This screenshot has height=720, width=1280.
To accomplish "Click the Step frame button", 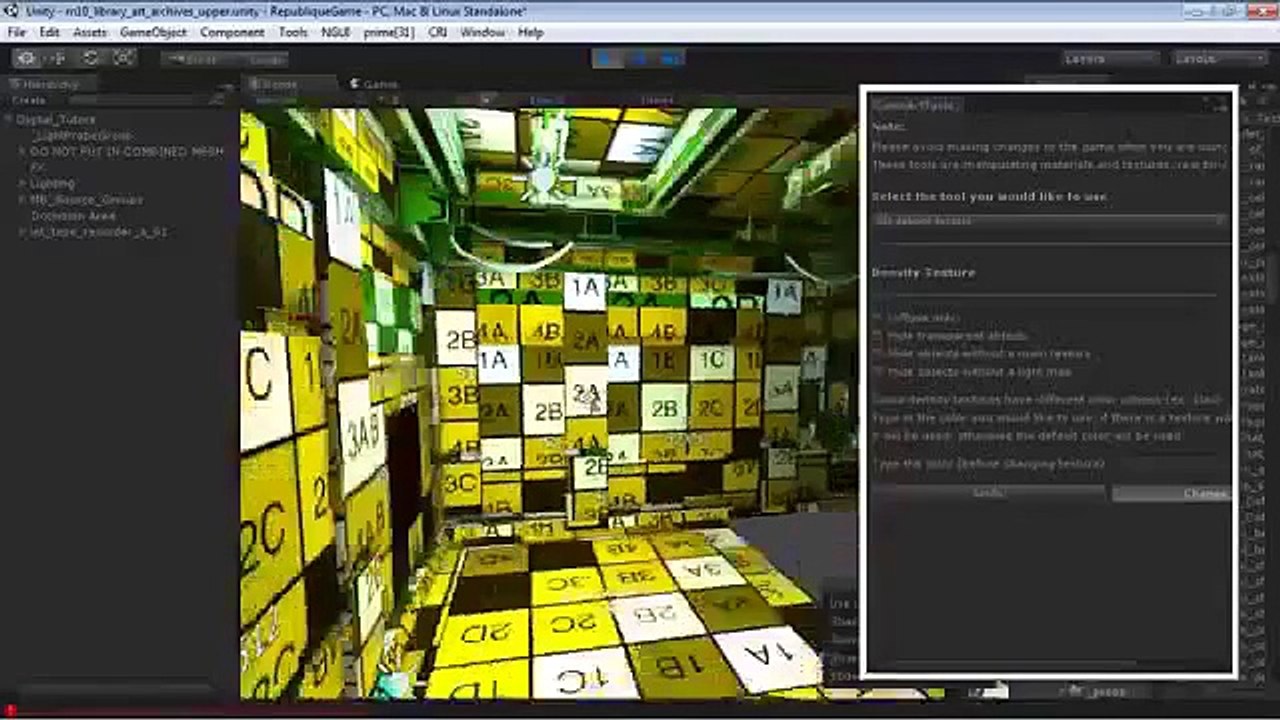I will coord(671,59).
